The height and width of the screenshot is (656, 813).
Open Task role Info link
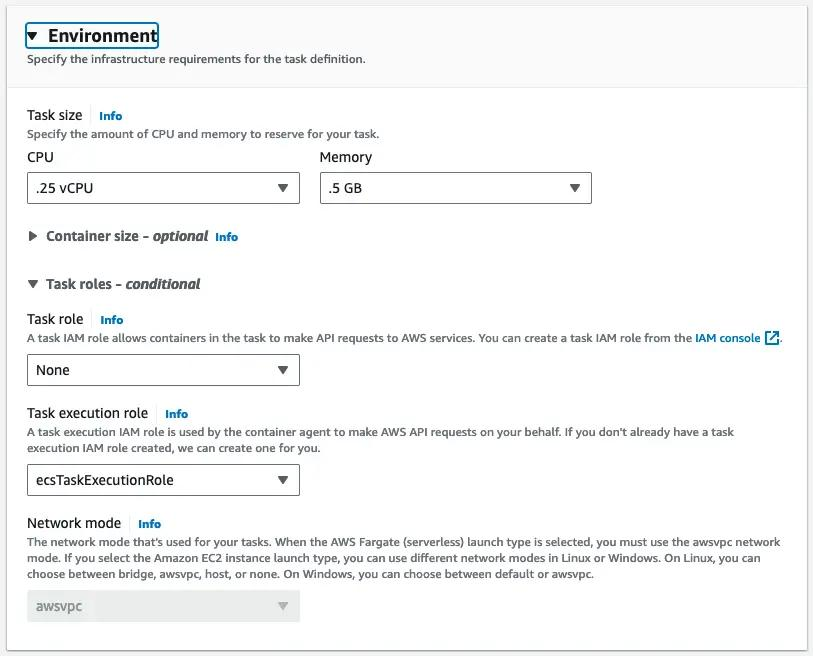click(111, 320)
